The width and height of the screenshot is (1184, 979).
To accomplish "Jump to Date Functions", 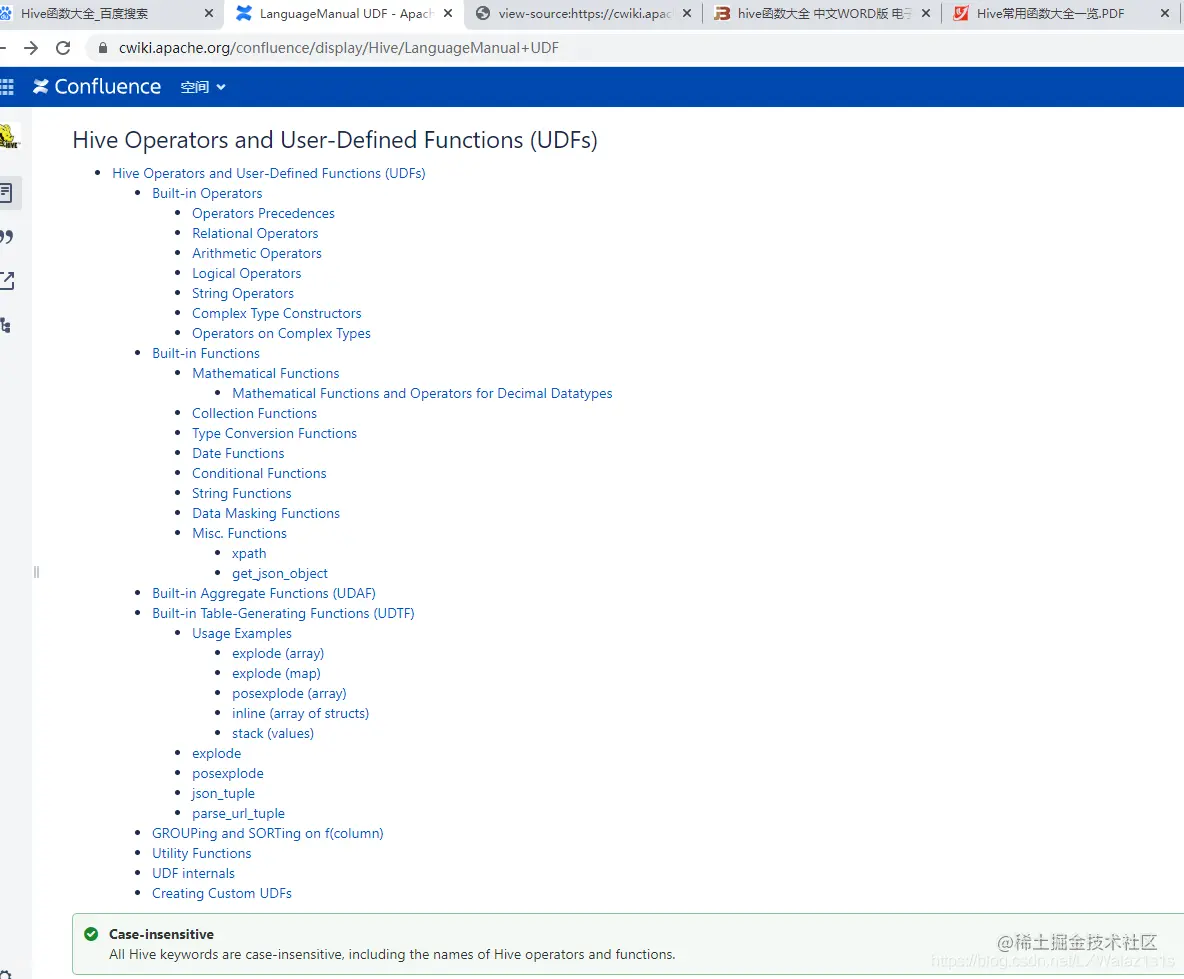I will (x=238, y=454).
